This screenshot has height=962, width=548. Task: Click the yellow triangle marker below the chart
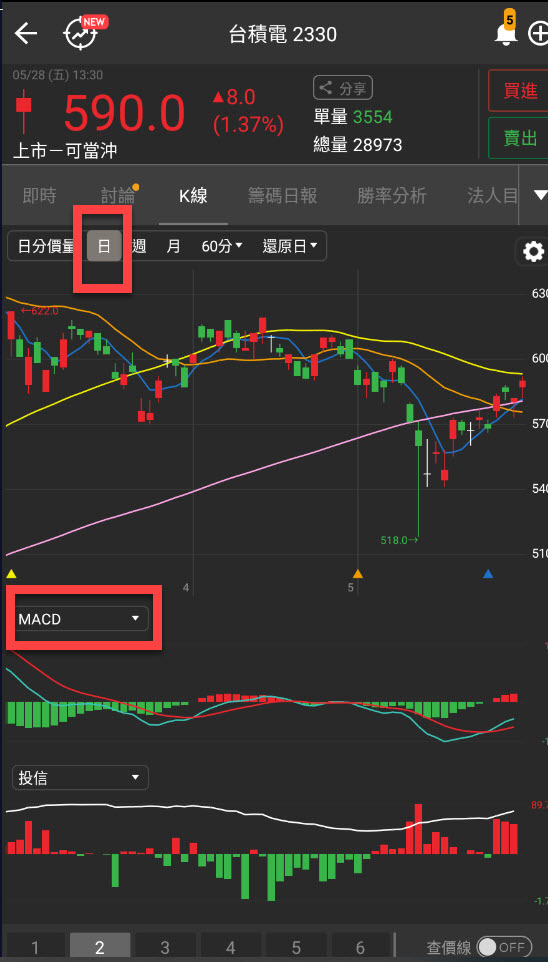pyautogui.click(x=11, y=574)
